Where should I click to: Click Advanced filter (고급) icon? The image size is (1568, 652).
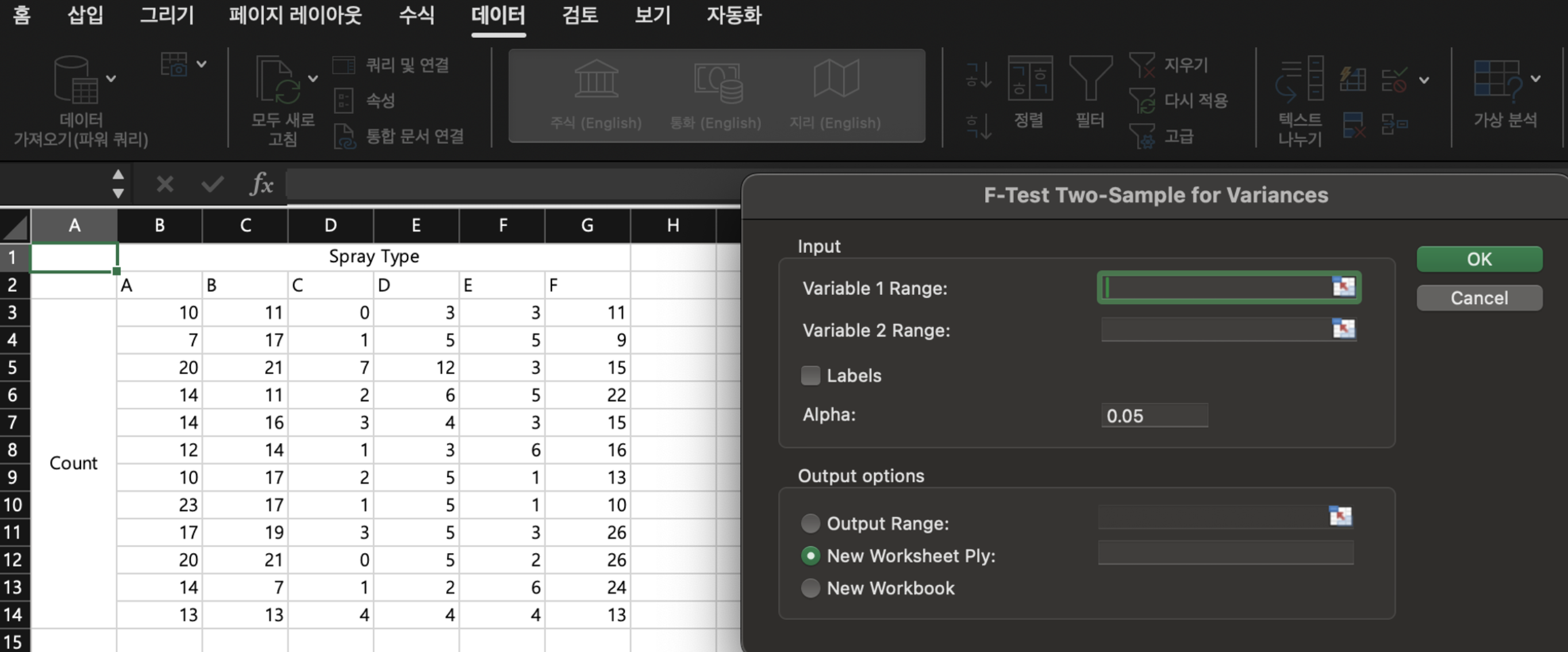point(1142,136)
